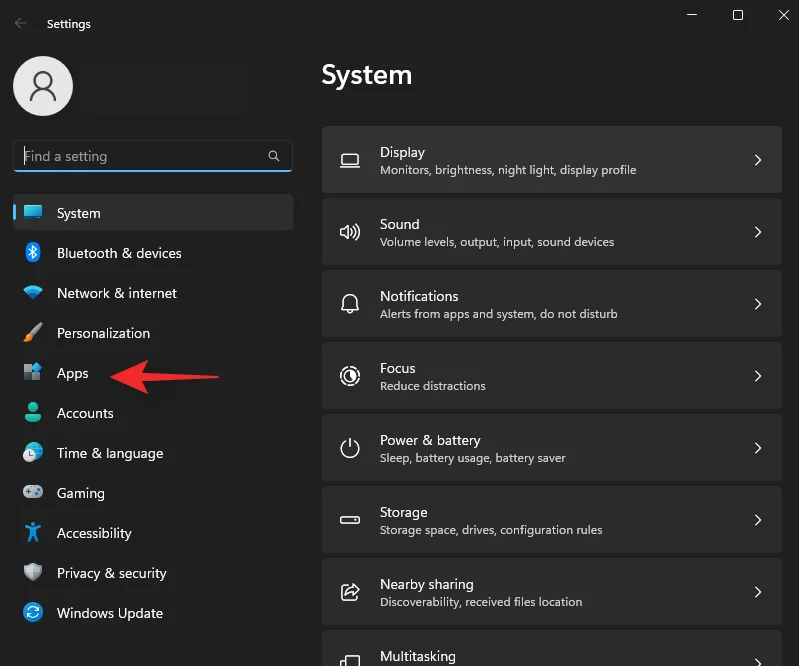Open Windows Update page
799x666 pixels.
[153, 613]
